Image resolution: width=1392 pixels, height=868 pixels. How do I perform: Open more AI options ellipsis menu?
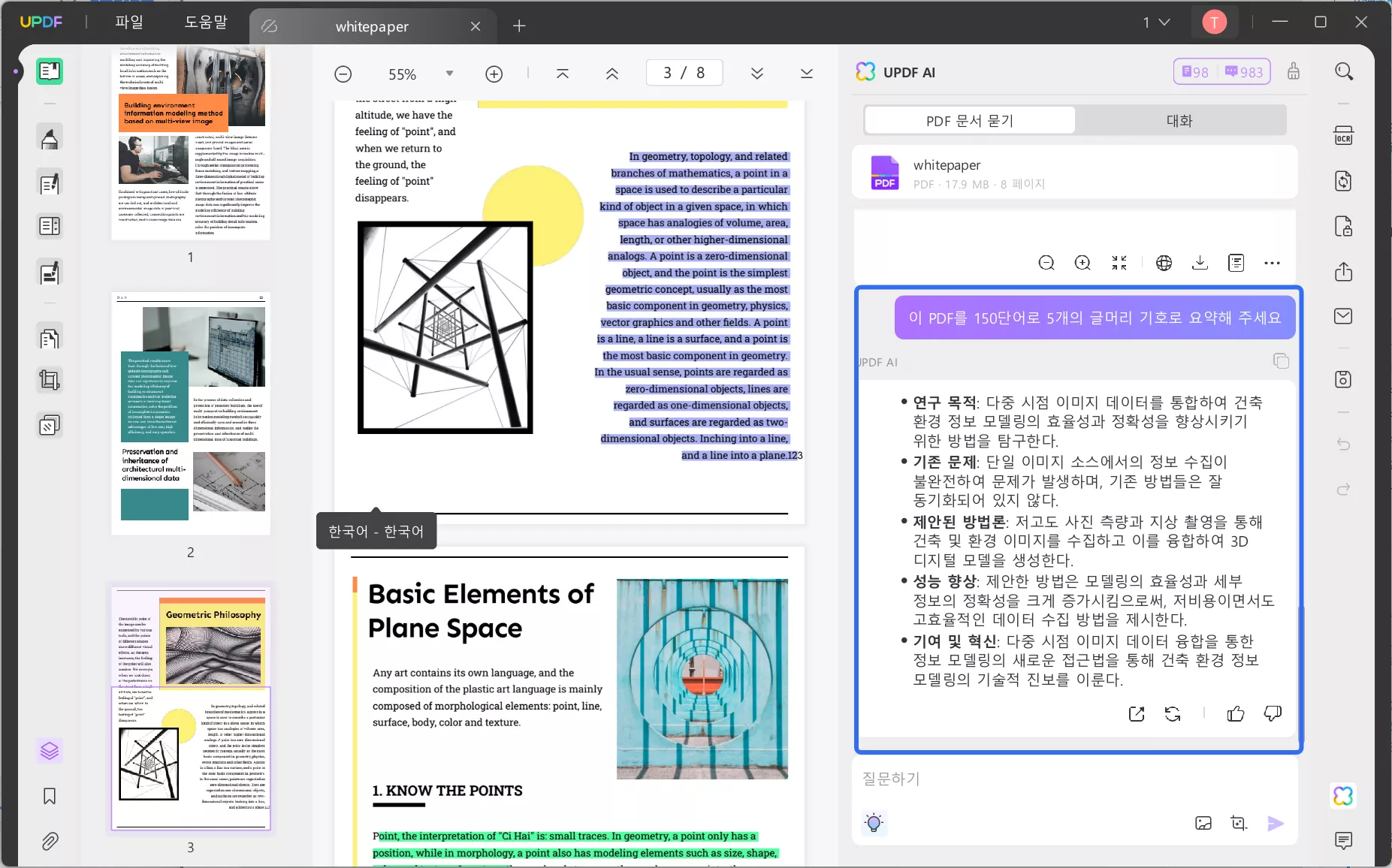point(1273,263)
